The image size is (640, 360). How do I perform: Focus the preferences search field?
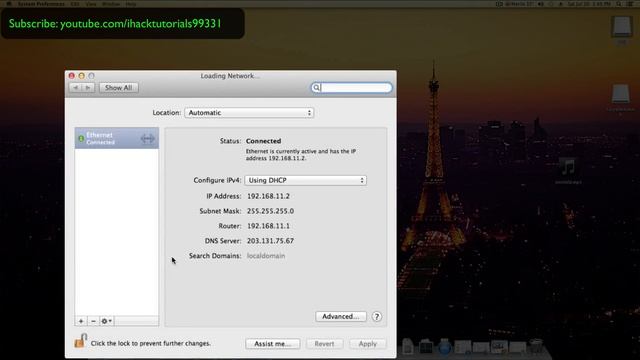click(351, 88)
